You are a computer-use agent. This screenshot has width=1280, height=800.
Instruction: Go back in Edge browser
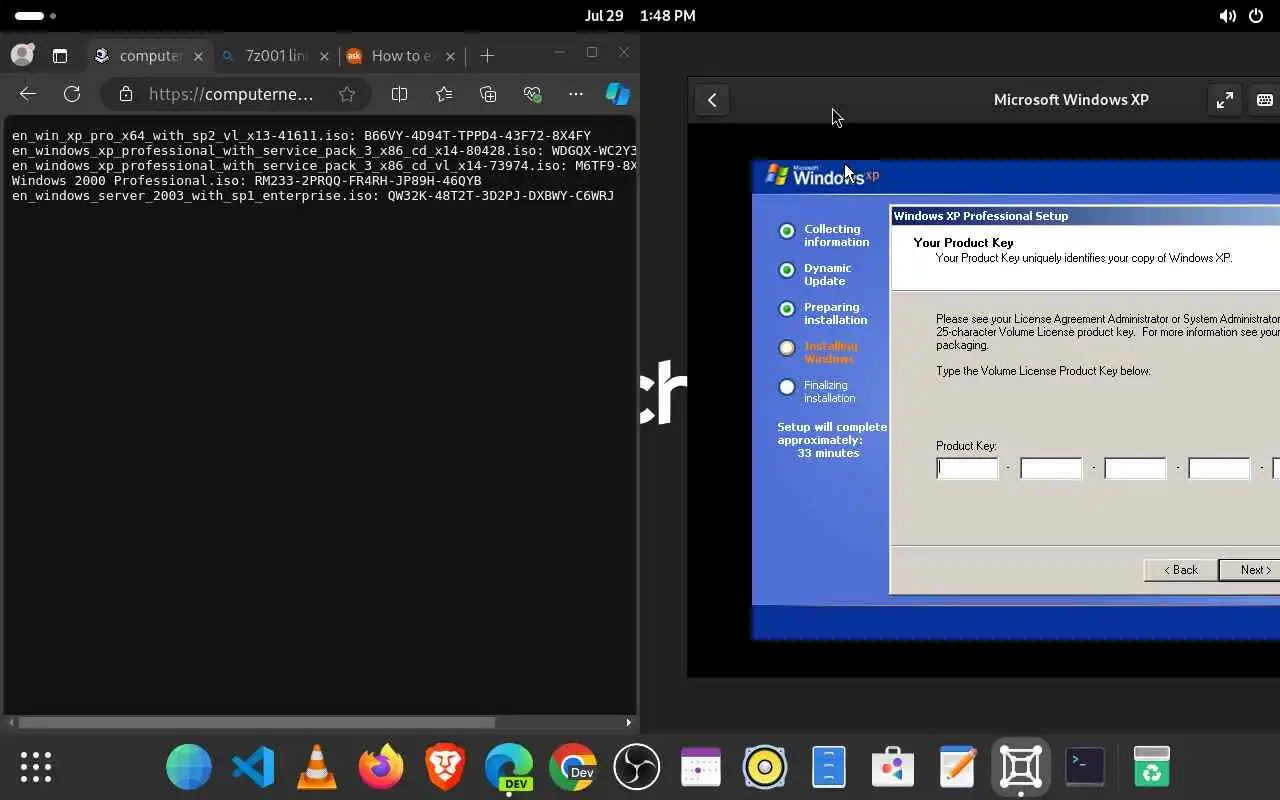click(x=28, y=94)
